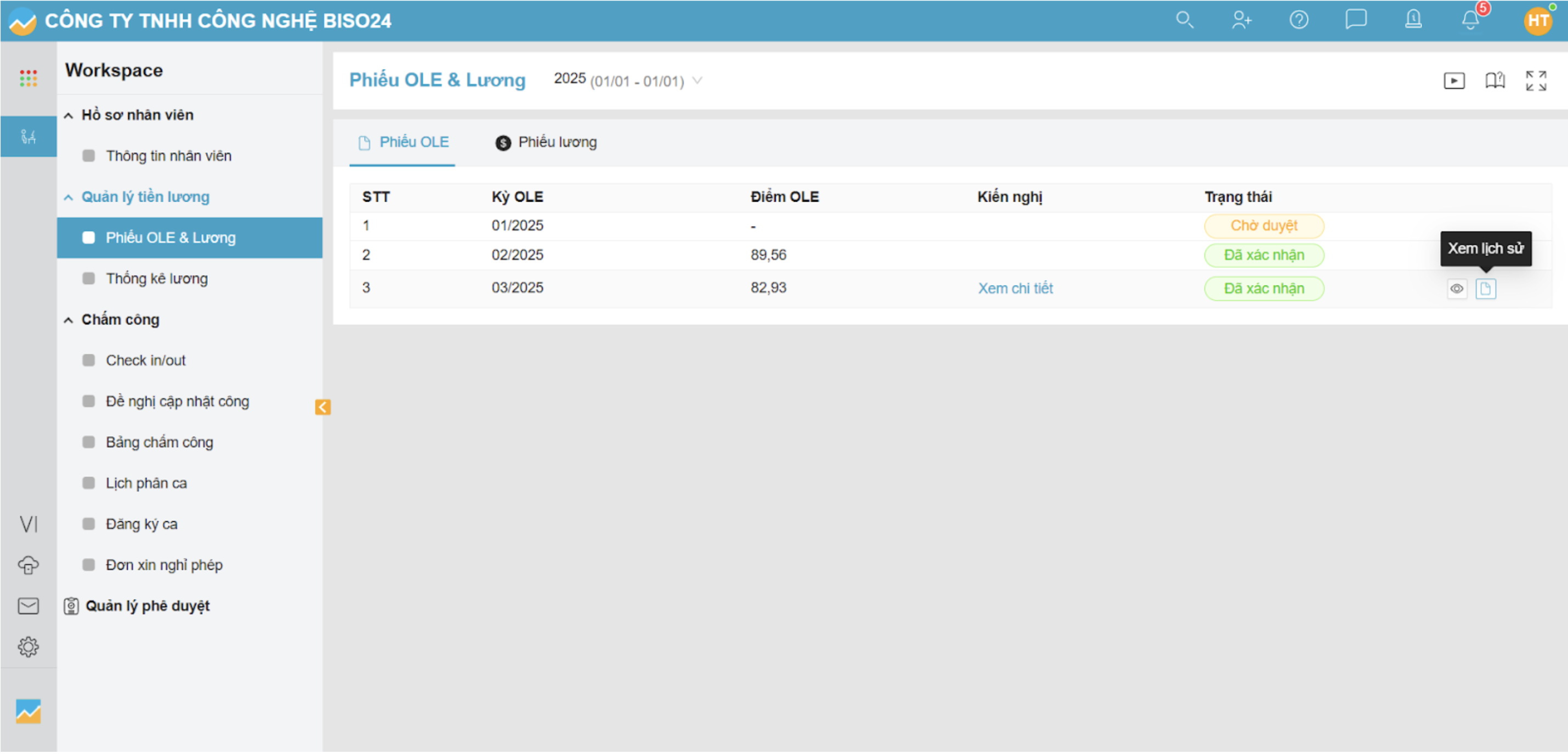Open notifications bell with badge
This screenshot has width=1568, height=754.
[x=1470, y=20]
